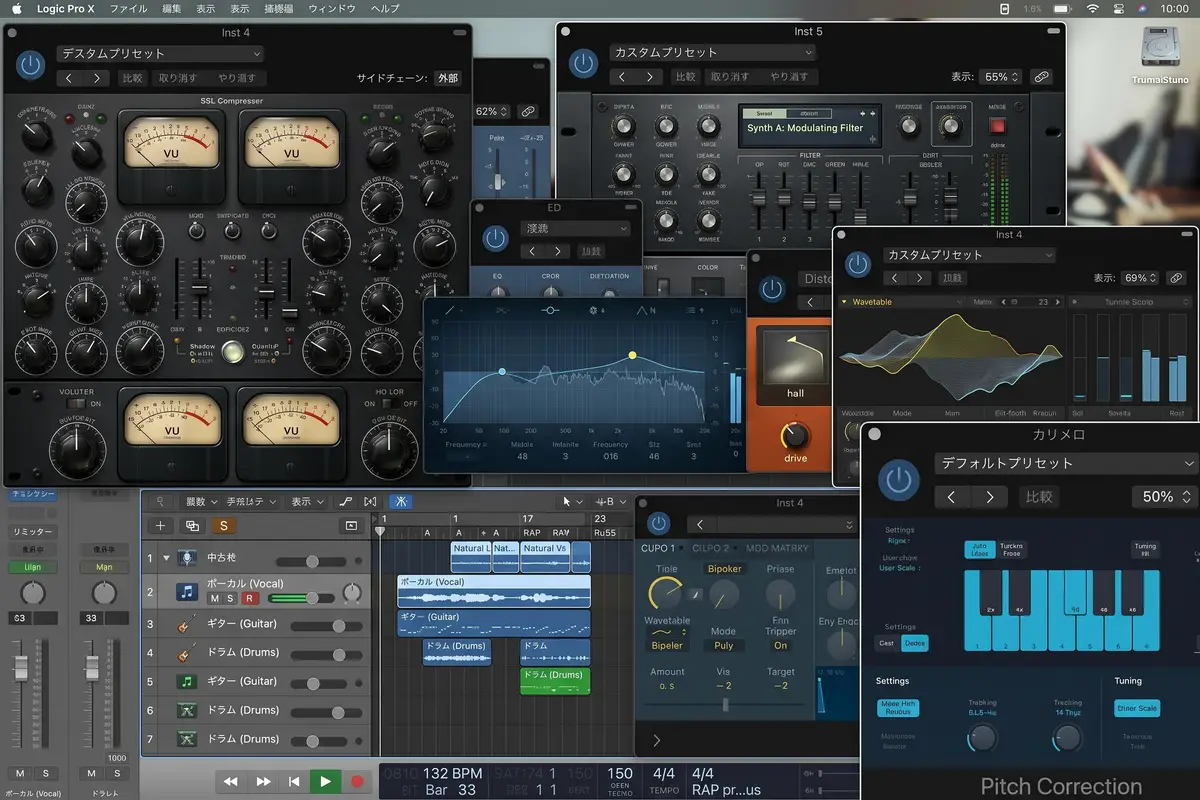Toggle the orange global solo S button
The image size is (1200, 800).
223,525
